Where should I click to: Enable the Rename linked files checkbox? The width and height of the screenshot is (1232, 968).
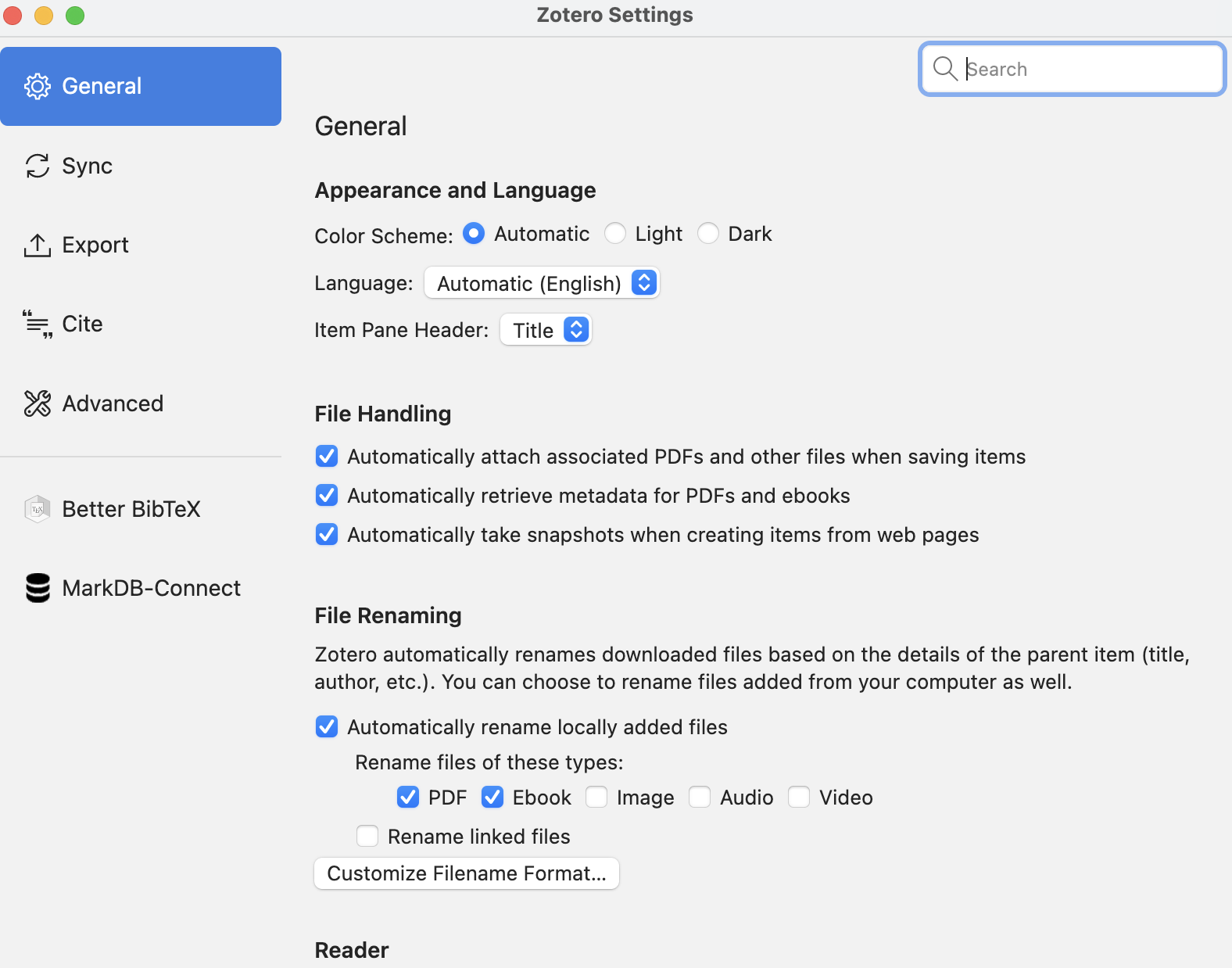[x=367, y=837]
